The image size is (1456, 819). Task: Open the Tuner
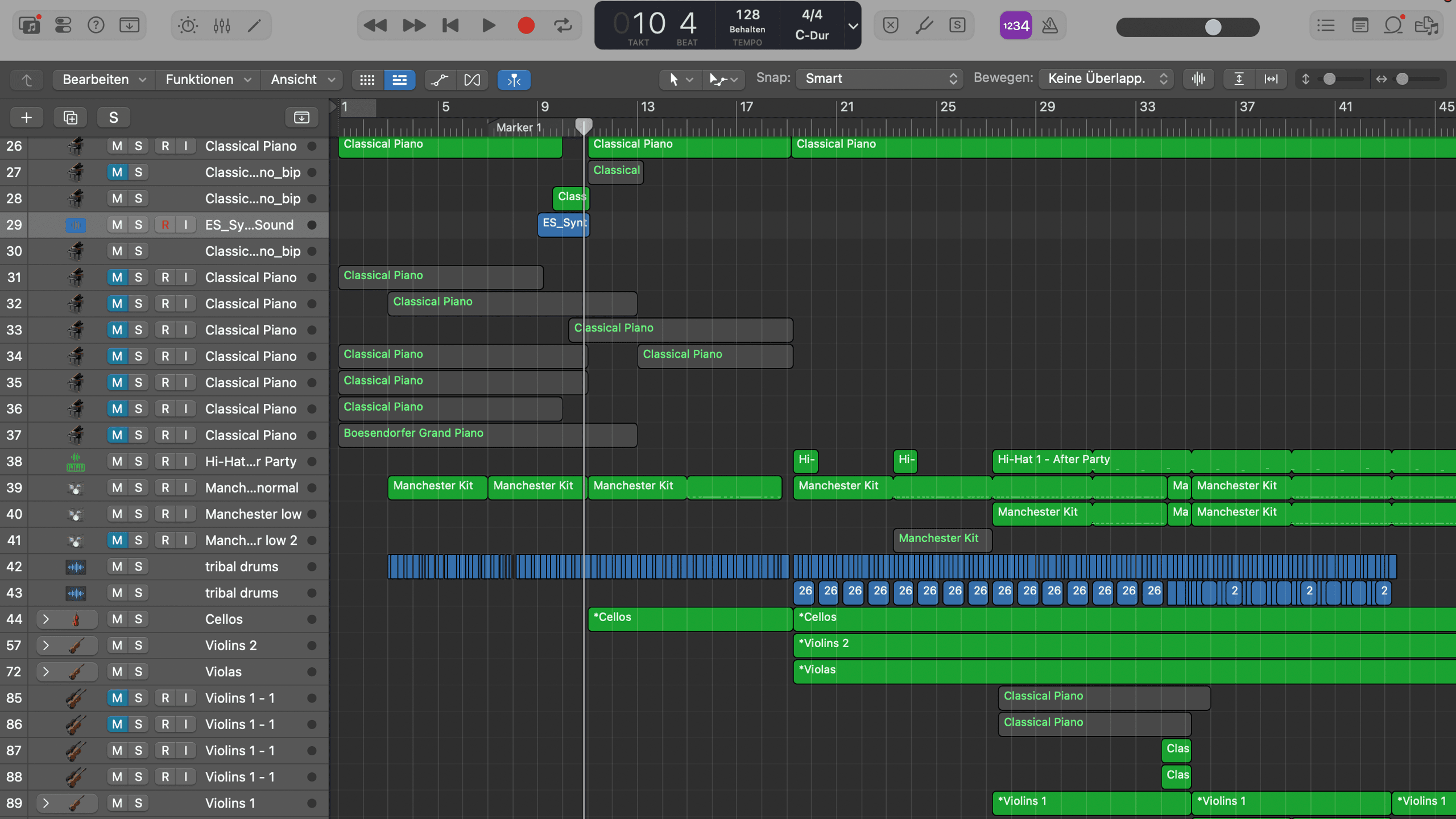[924, 26]
